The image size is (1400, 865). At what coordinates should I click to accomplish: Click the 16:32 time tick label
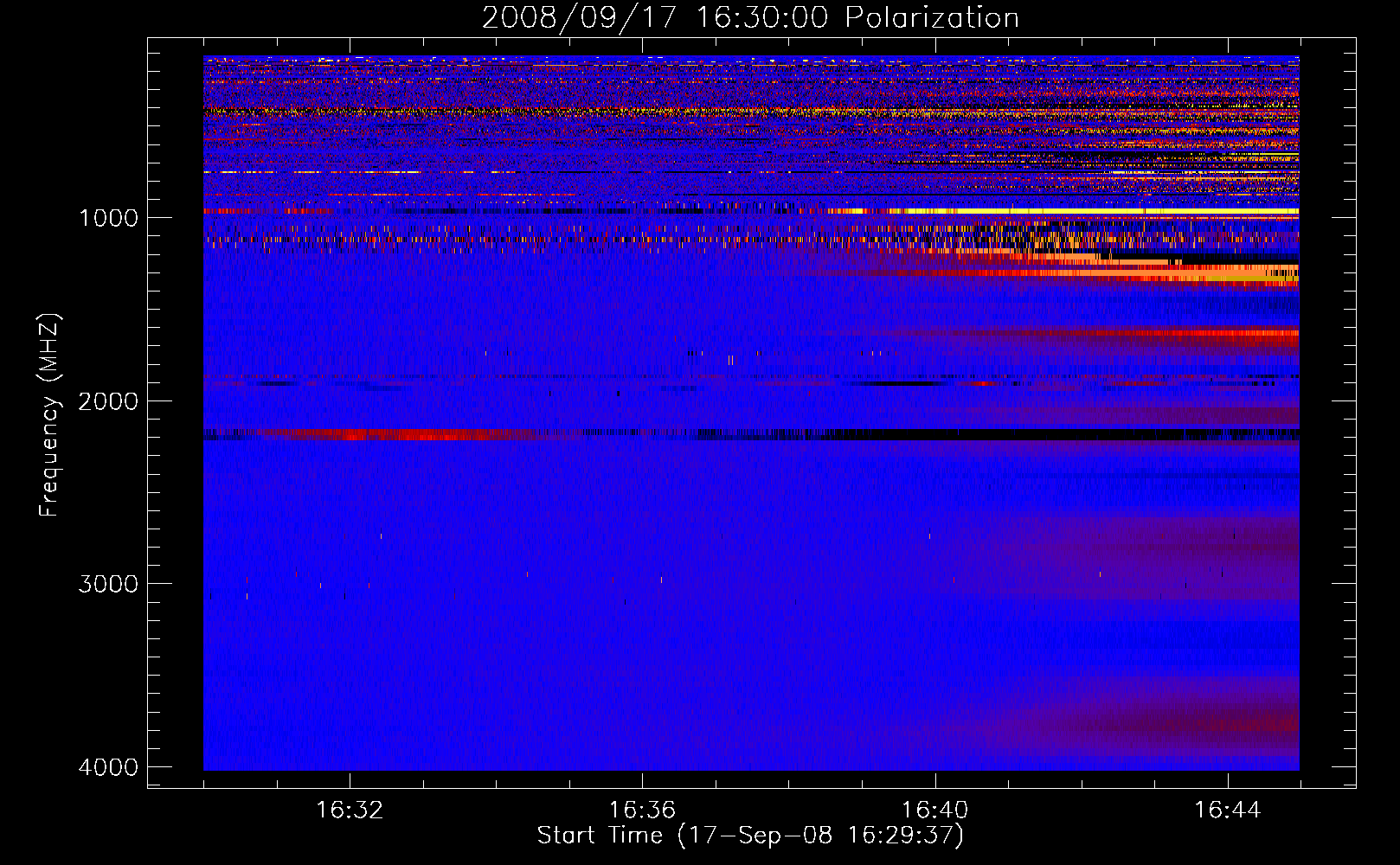[x=350, y=811]
